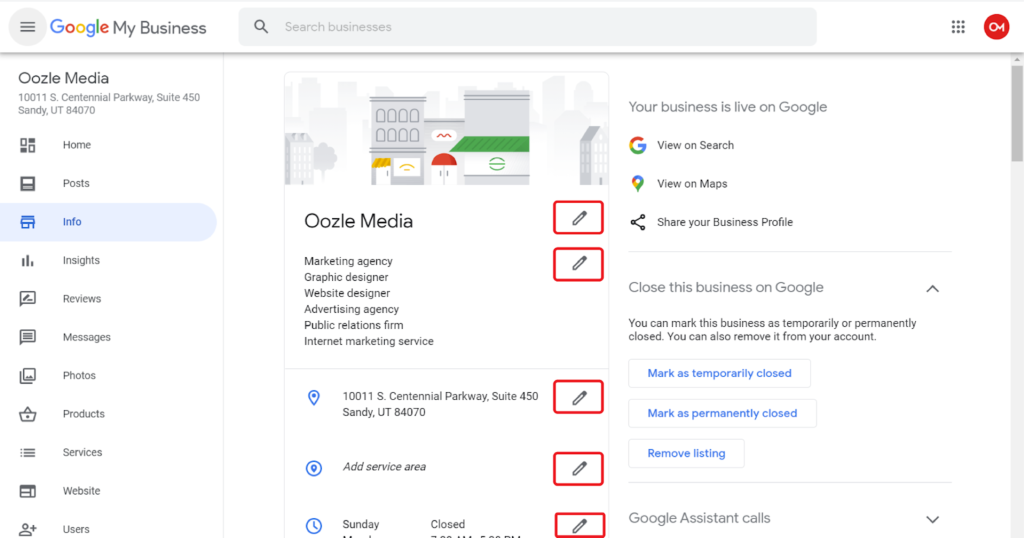Click View on Search link
The image size is (1024, 538).
click(696, 145)
